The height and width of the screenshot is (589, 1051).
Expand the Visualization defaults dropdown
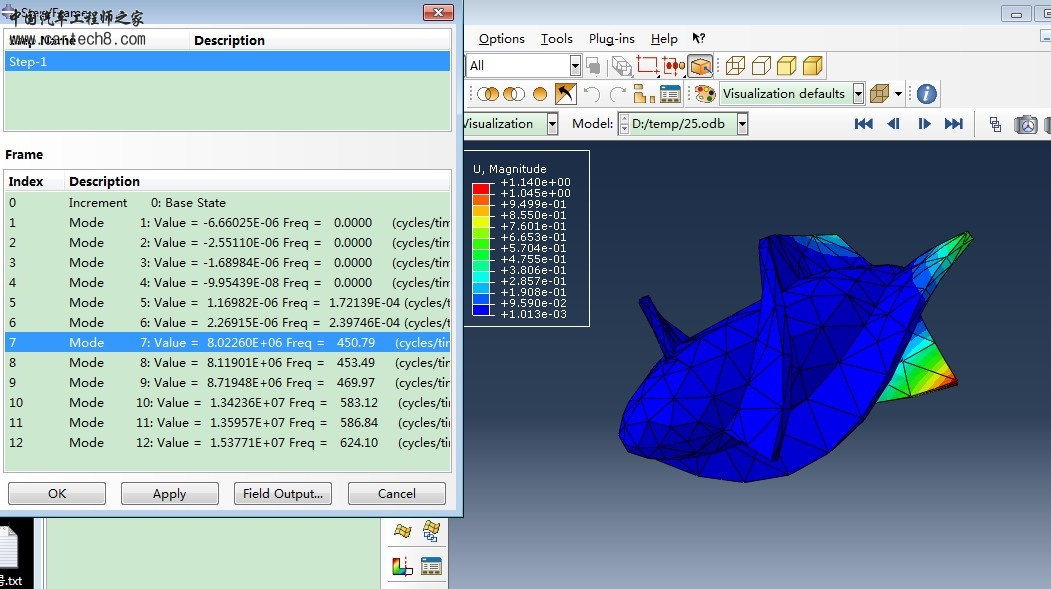pyautogui.click(x=858, y=94)
